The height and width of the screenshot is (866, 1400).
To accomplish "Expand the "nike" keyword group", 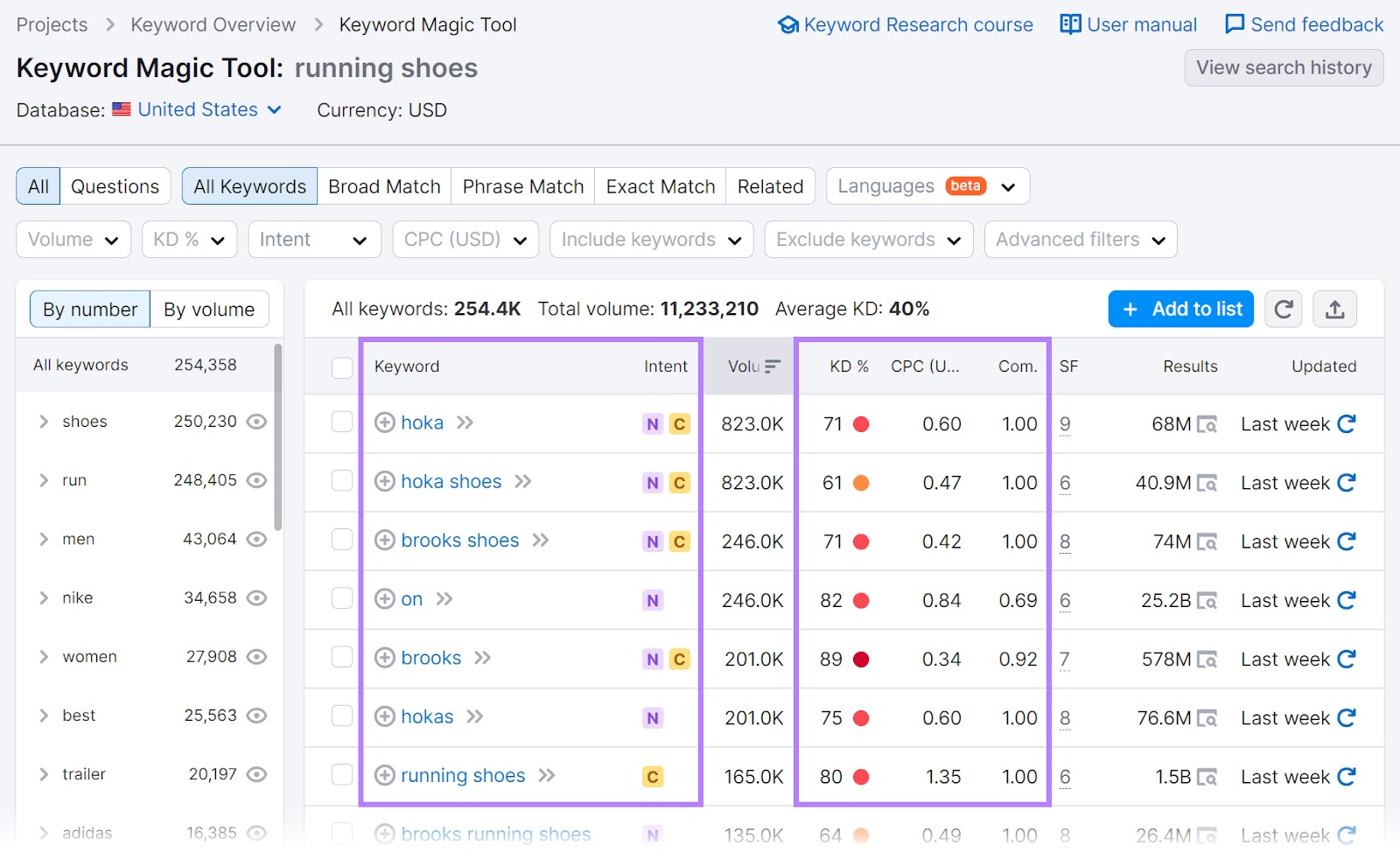I will [43, 597].
